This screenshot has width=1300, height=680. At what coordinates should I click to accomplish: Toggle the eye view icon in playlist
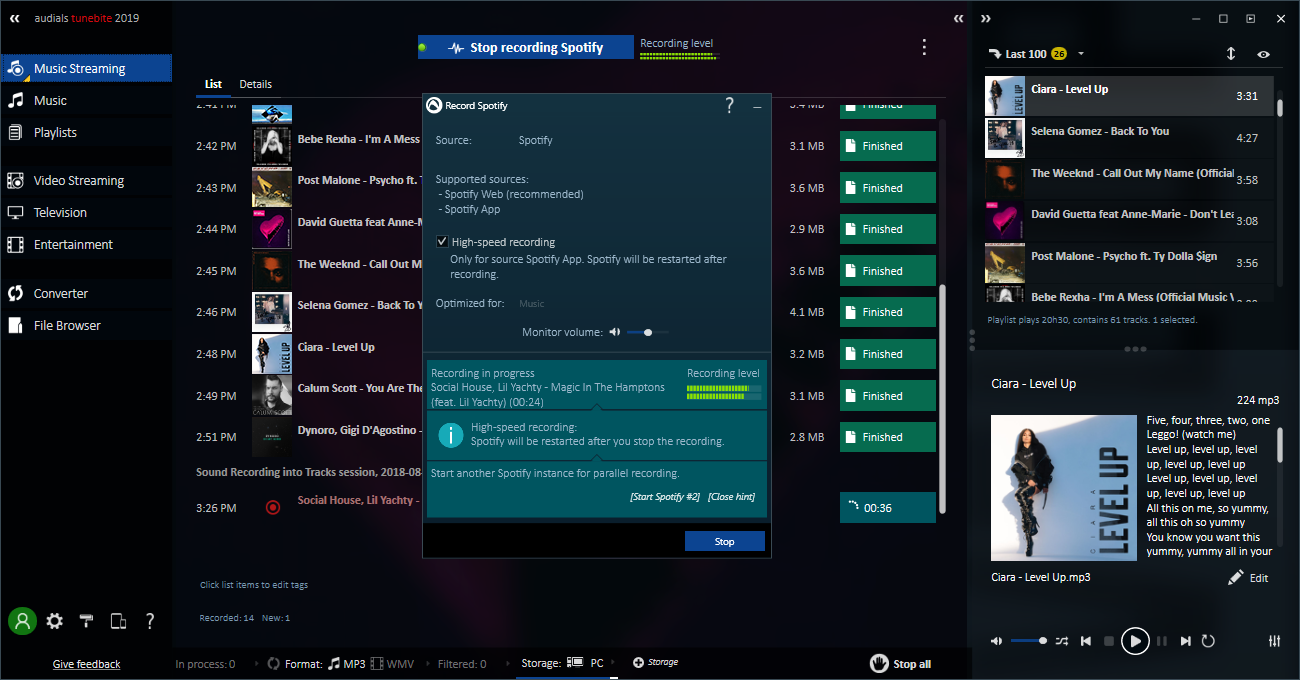pos(1264,54)
